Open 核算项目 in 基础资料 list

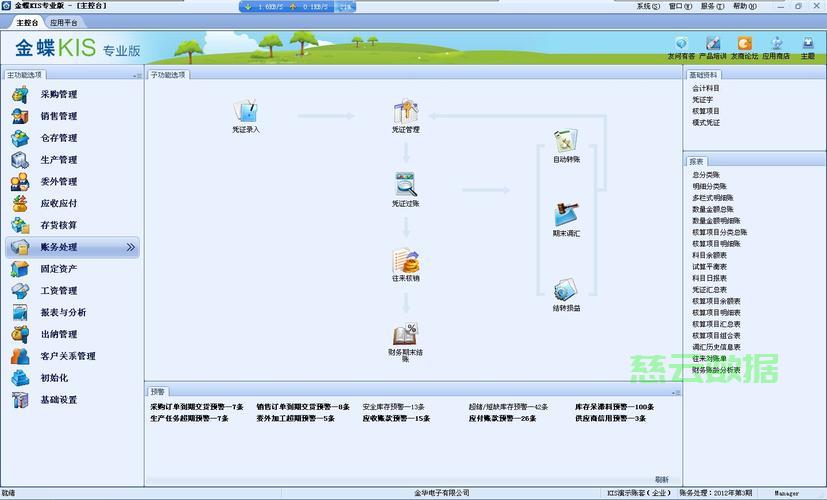pyautogui.click(x=706, y=111)
